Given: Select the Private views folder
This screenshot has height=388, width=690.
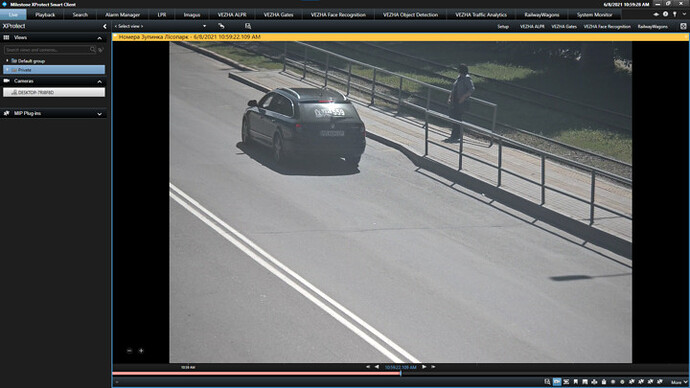Looking at the screenshot, I should pyautogui.click(x=54, y=70).
